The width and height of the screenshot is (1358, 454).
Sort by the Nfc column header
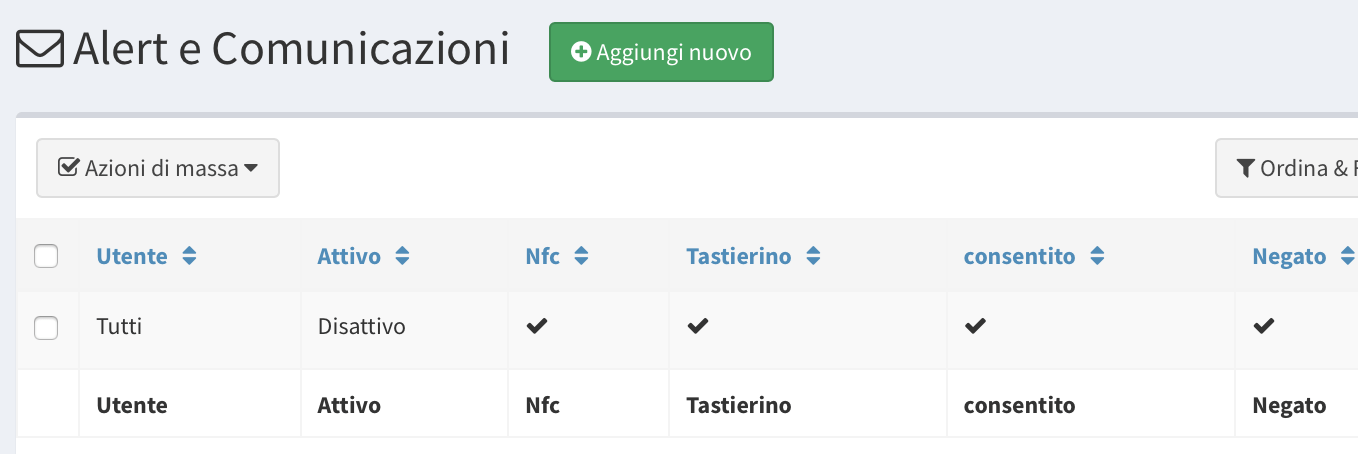[543, 257]
